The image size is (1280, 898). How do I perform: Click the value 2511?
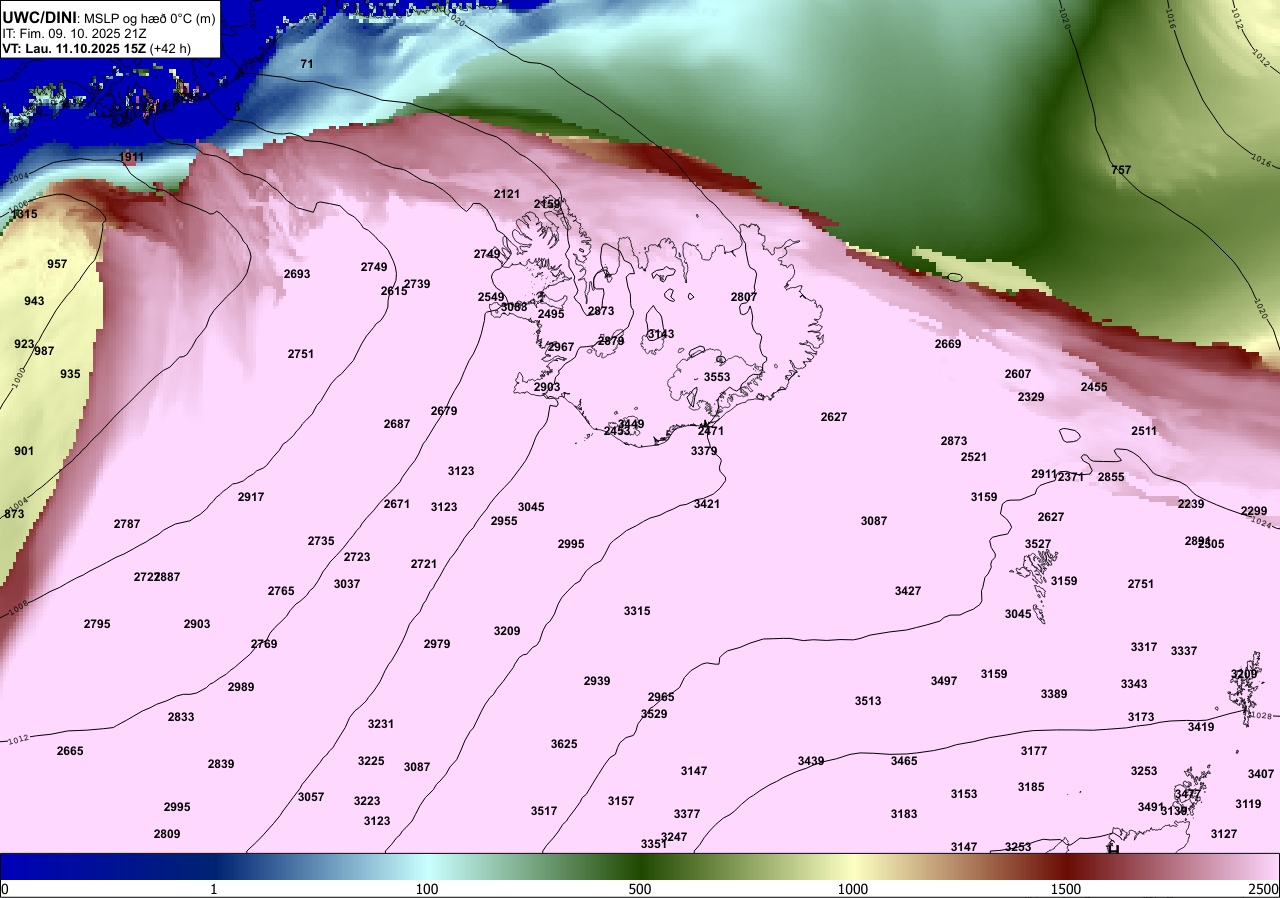[x=1144, y=431]
